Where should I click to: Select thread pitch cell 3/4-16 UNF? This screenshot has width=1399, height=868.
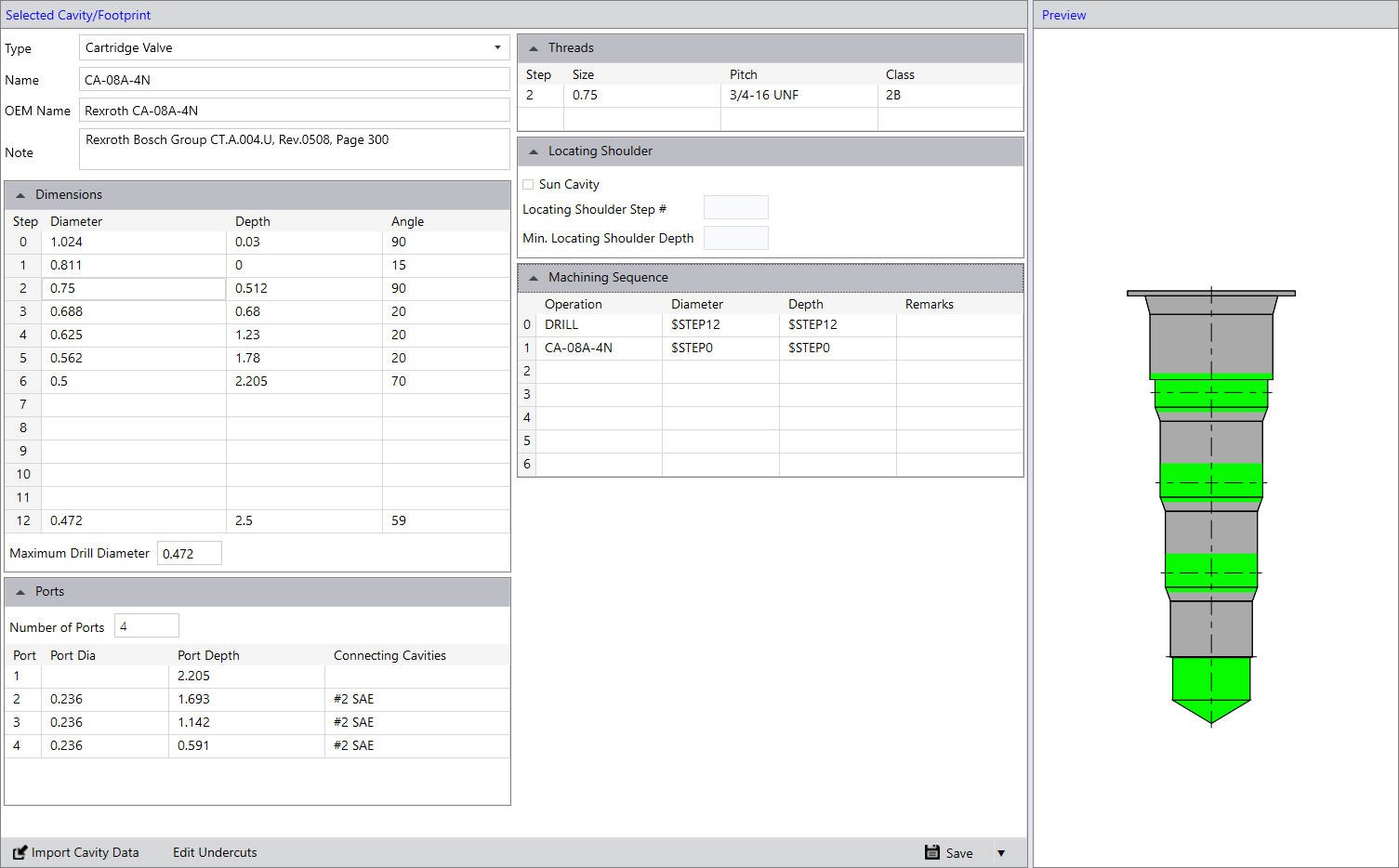point(798,95)
